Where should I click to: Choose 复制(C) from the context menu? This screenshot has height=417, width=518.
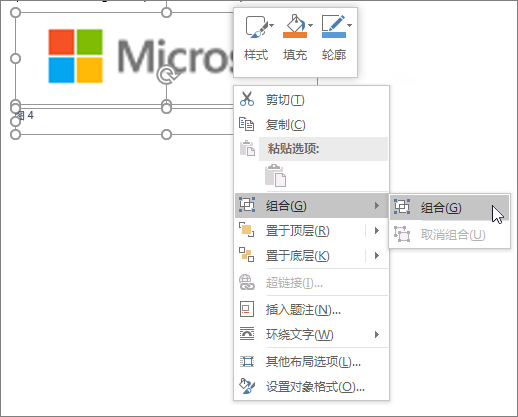click(312, 125)
